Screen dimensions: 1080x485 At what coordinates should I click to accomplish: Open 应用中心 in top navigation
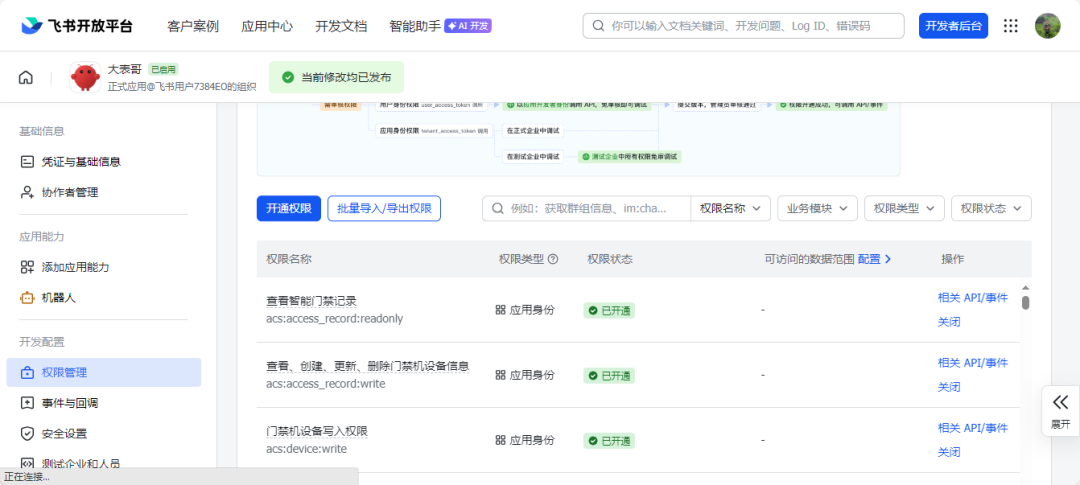pos(267,26)
